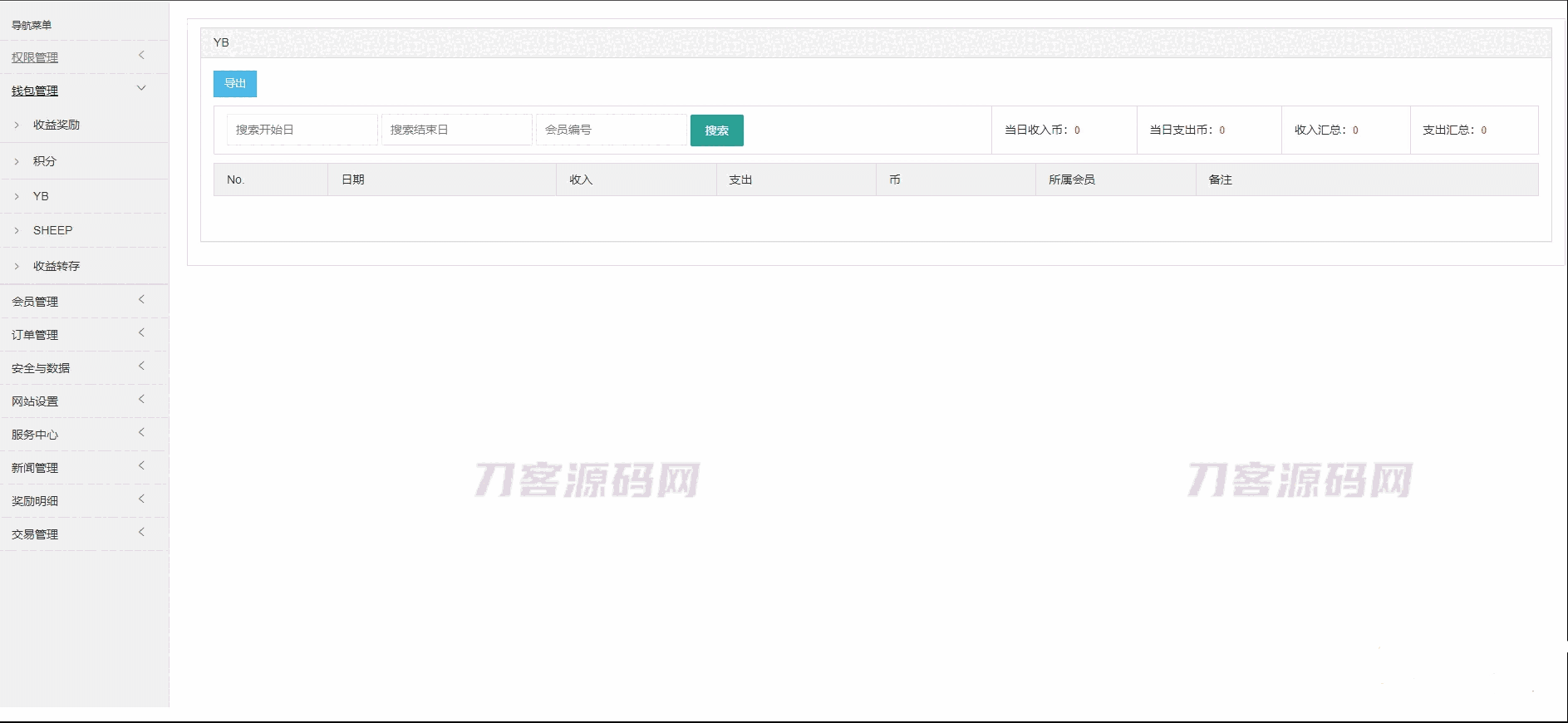Open the 订单管理 chevron icon
This screenshot has height=723, width=1568.
pyautogui.click(x=141, y=332)
